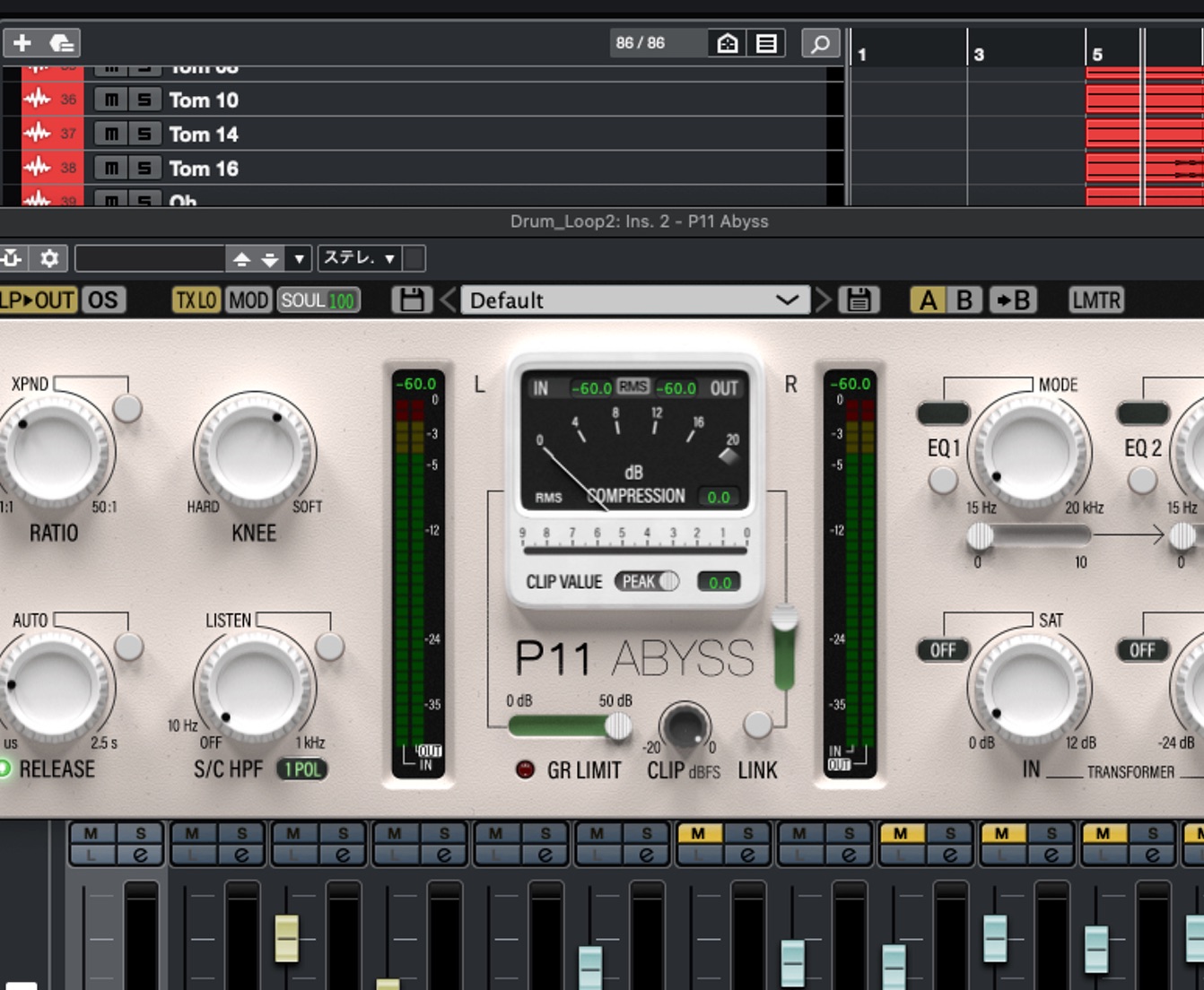The width and height of the screenshot is (1204, 990).
Task: Open the Default preset dropdown
Action: click(633, 300)
